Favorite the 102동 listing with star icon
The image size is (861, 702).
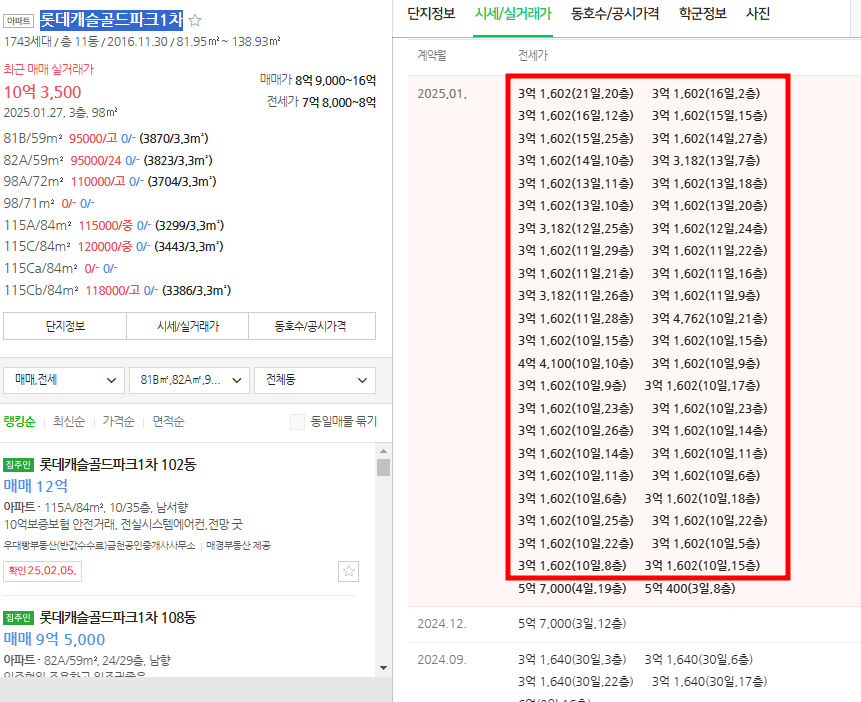tap(348, 571)
